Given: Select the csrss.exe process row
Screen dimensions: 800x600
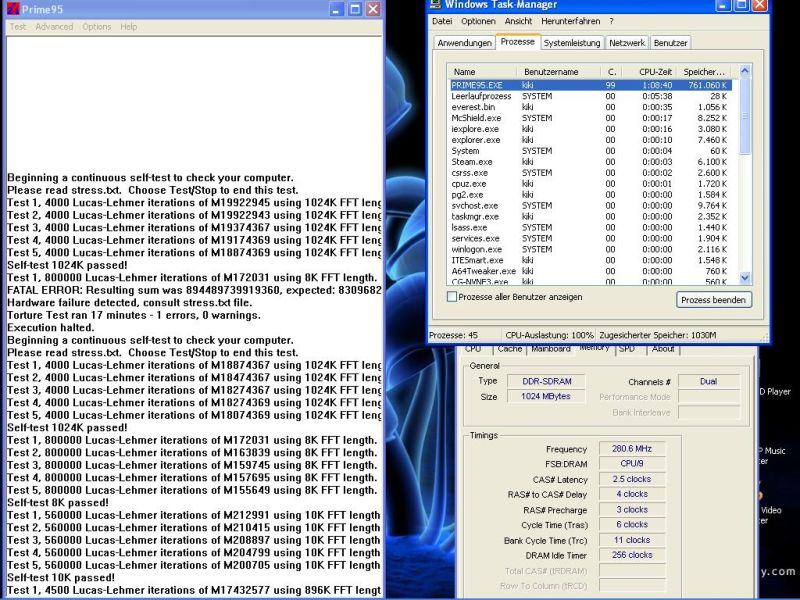Looking at the screenshot, I should [x=590, y=173].
